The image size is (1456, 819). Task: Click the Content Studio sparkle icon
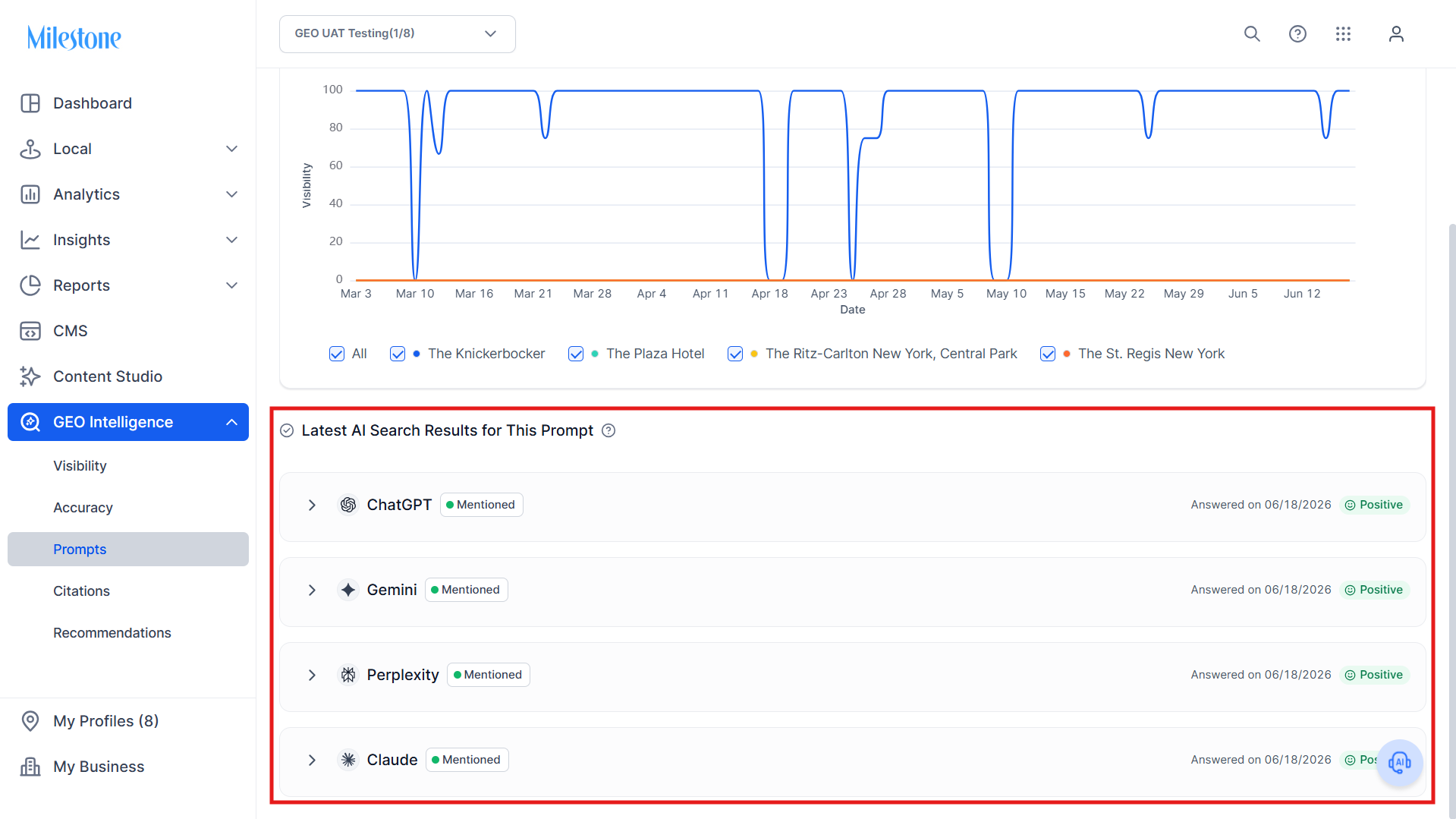30,376
